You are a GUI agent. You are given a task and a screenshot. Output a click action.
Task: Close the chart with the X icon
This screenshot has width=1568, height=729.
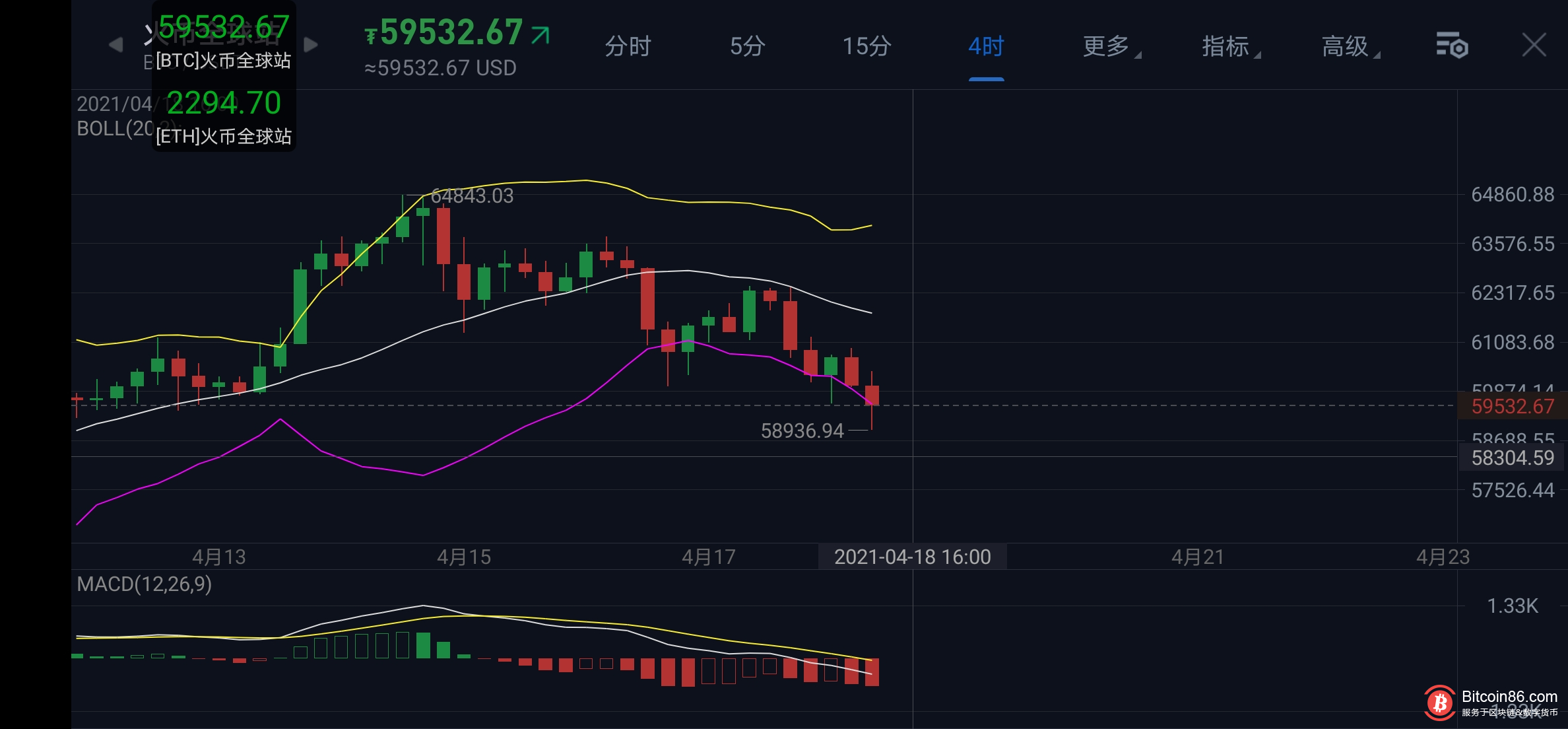(x=1534, y=46)
